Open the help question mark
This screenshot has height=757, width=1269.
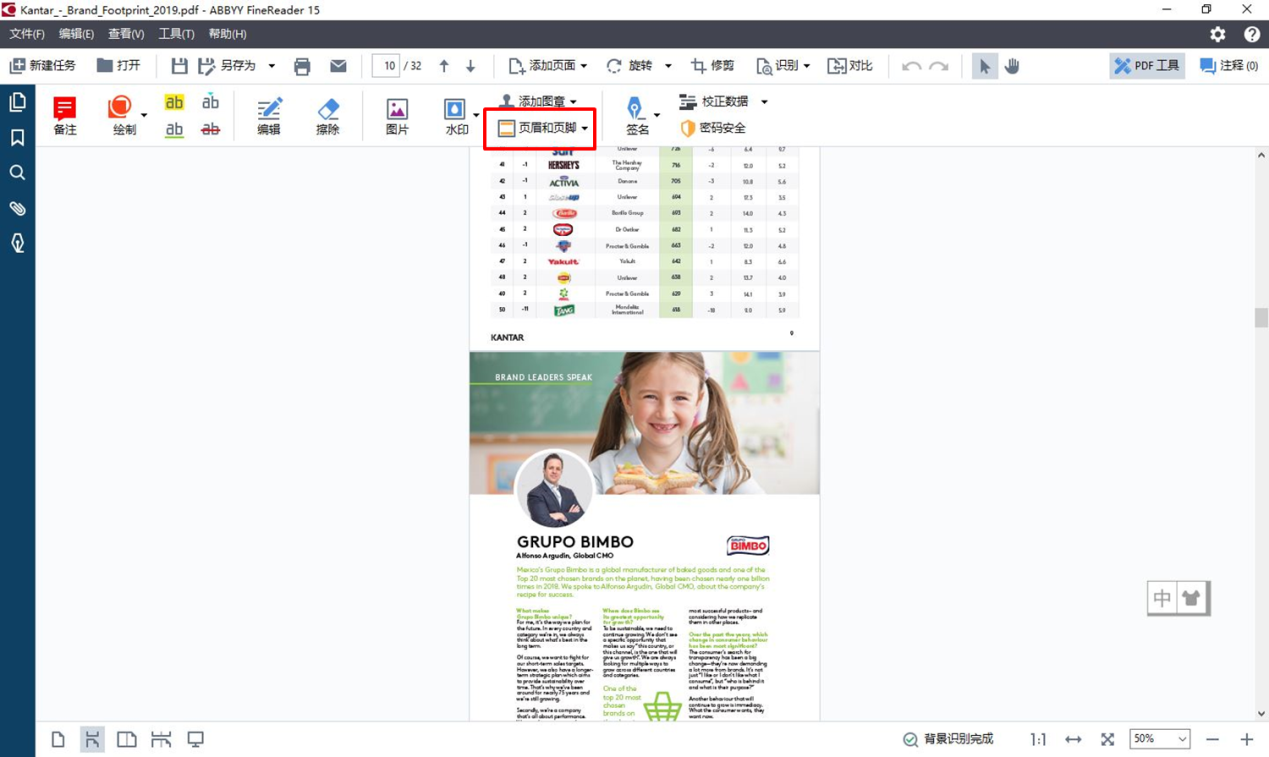(1251, 34)
